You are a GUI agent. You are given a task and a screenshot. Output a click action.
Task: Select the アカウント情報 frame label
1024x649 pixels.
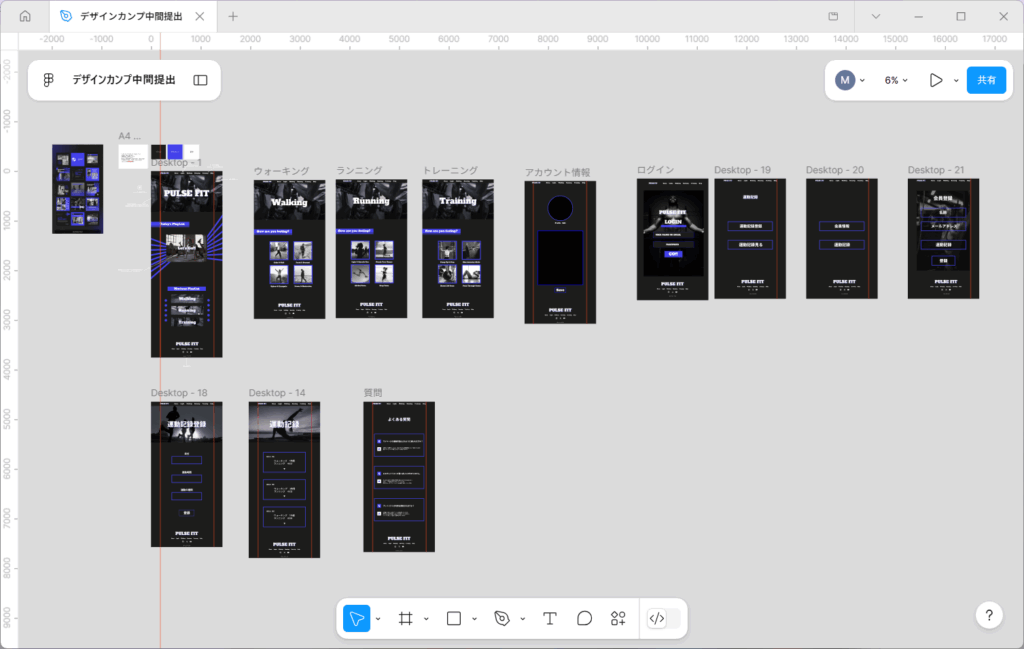click(x=558, y=173)
